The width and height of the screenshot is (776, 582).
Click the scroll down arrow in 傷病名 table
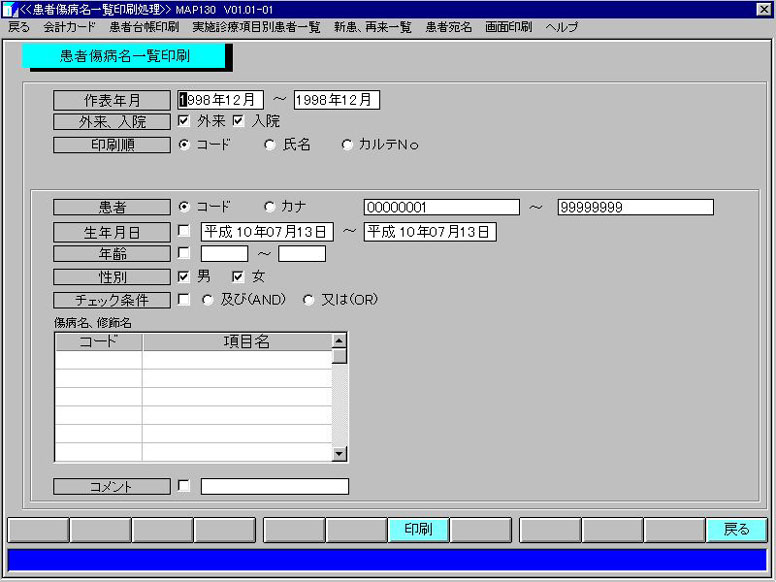pyautogui.click(x=340, y=454)
